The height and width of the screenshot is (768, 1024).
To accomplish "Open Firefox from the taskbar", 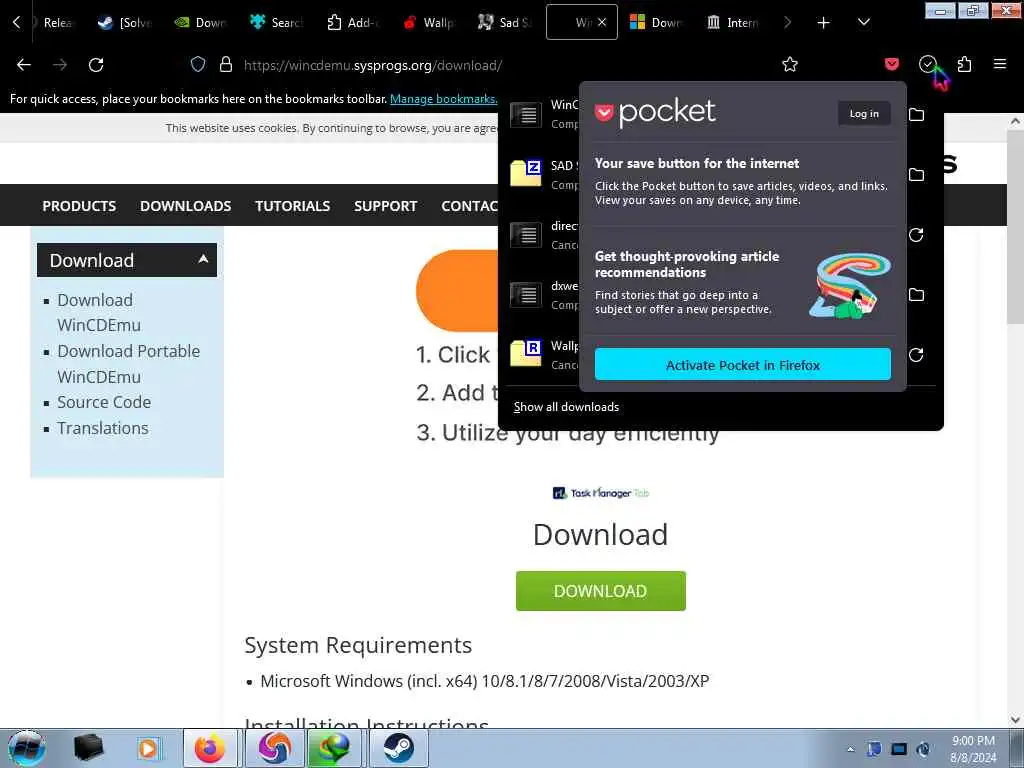I will 210,748.
